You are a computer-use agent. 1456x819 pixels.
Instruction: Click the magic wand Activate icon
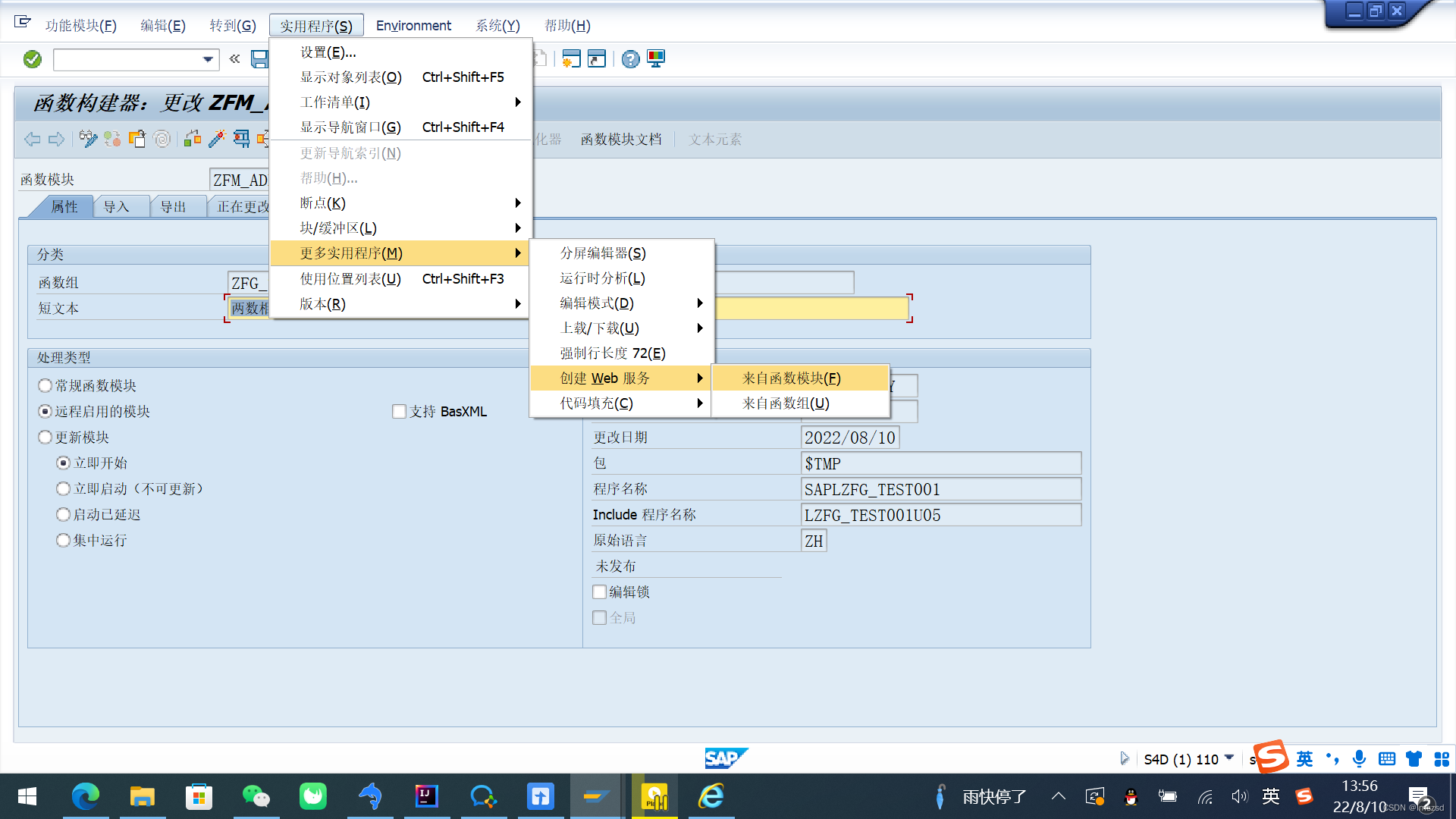[x=217, y=139]
